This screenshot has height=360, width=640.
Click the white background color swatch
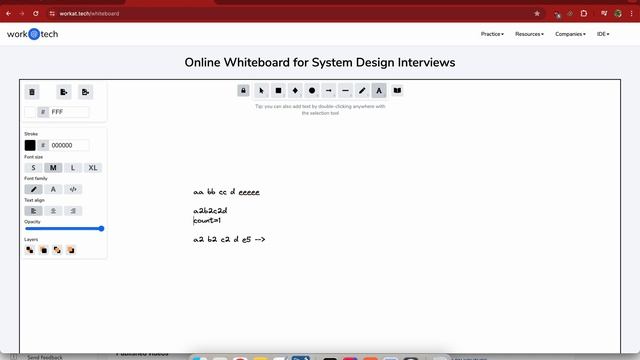pos(30,112)
